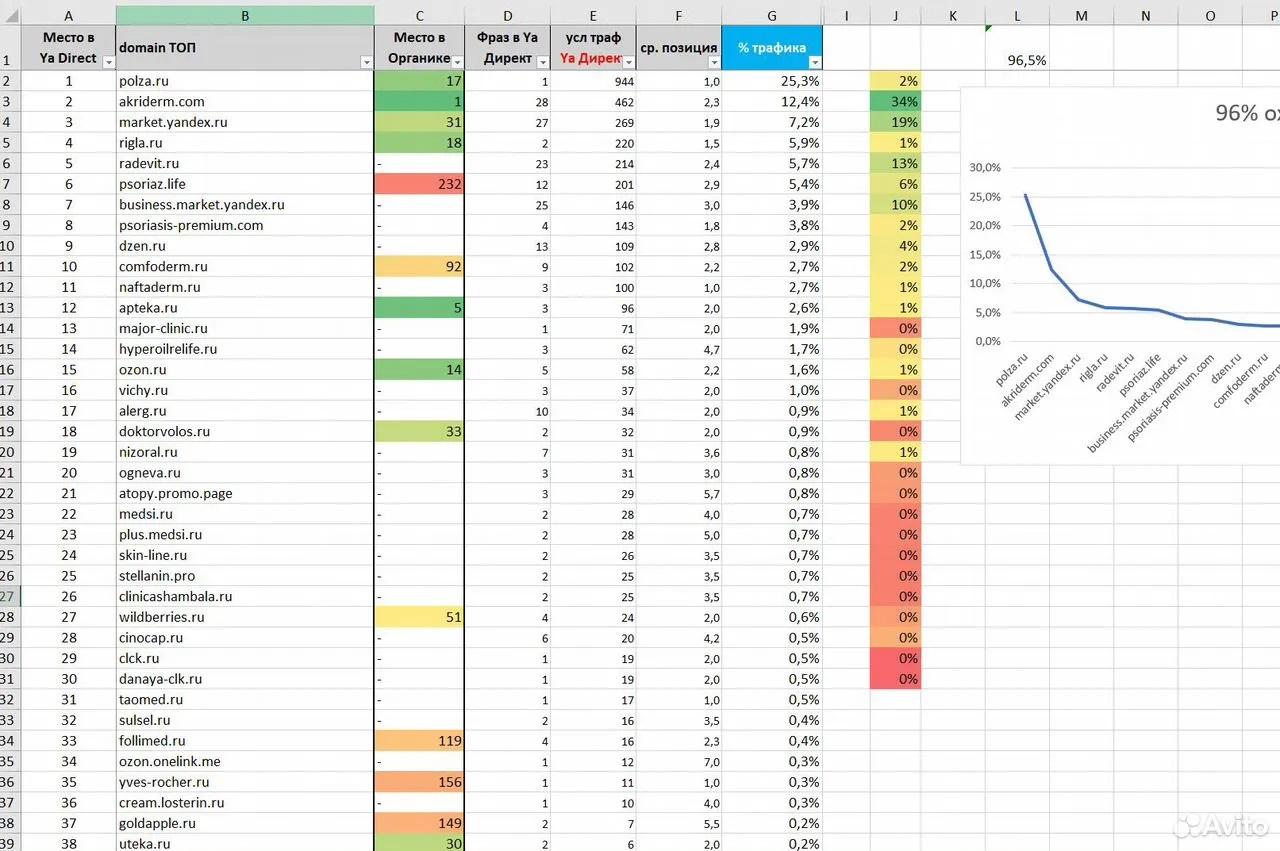Select the 'psoriaz.life' domain cell

245,184
